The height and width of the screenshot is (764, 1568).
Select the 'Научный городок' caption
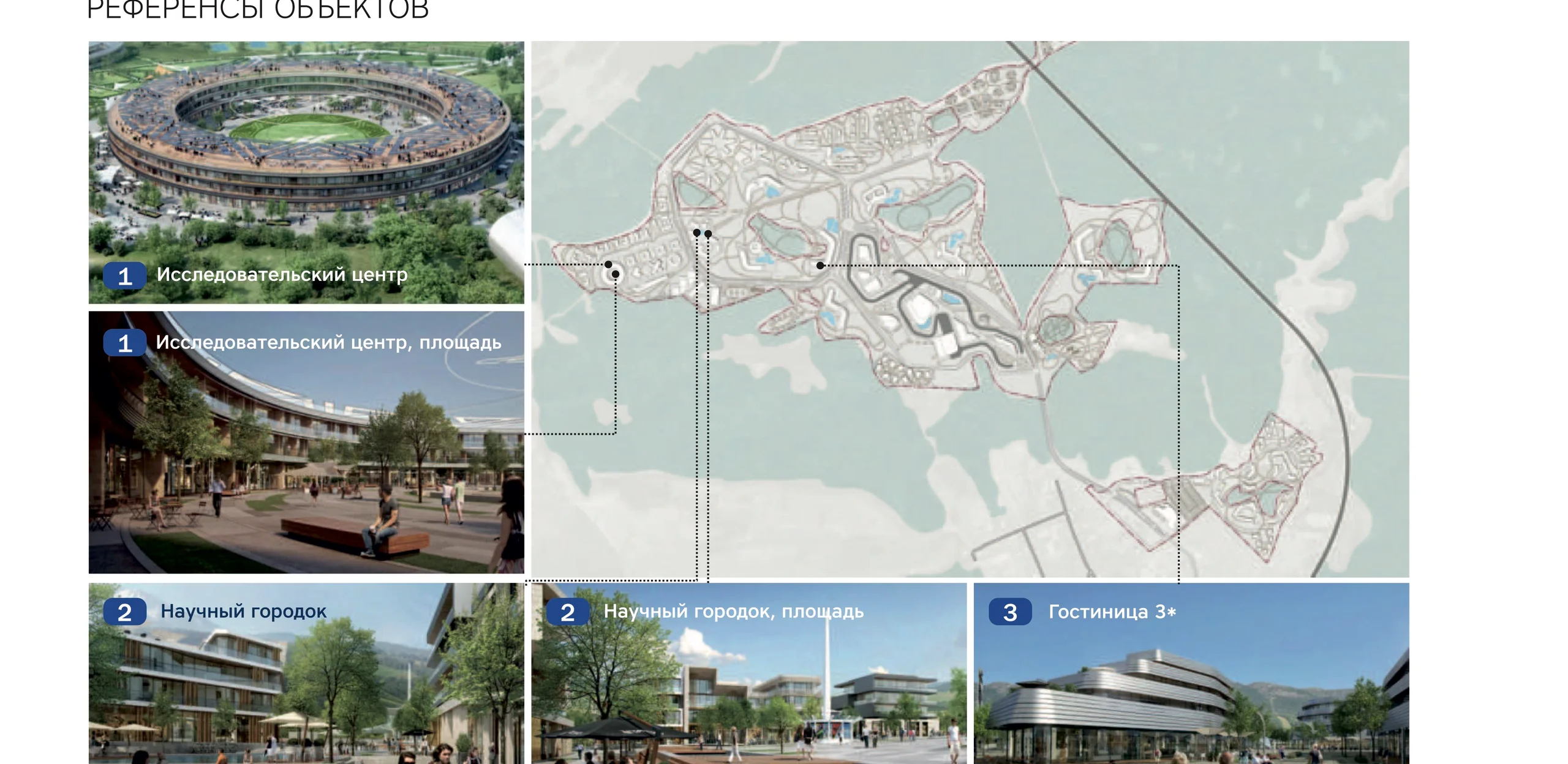(243, 611)
